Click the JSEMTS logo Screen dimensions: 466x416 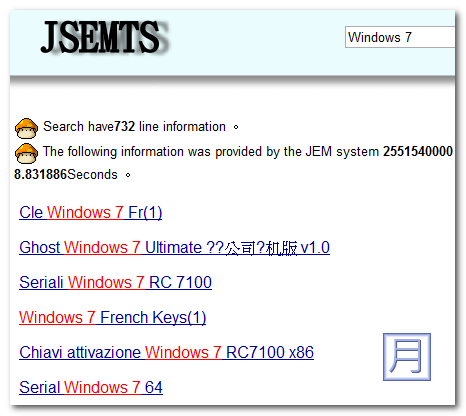104,37
